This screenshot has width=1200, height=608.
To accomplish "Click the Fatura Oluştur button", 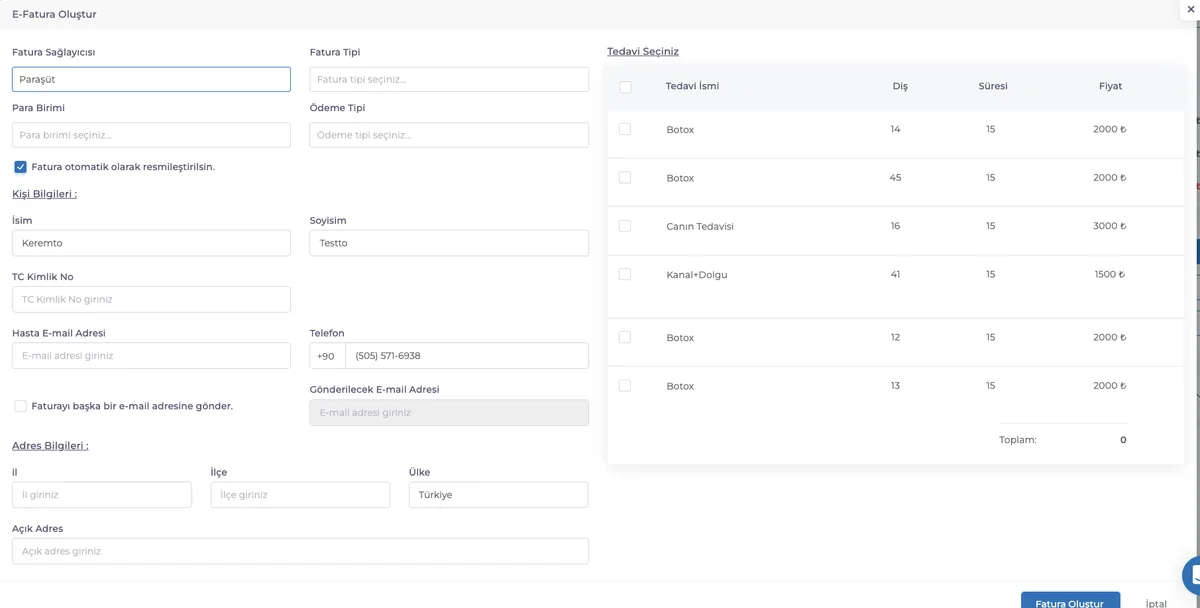I will [1070, 600].
